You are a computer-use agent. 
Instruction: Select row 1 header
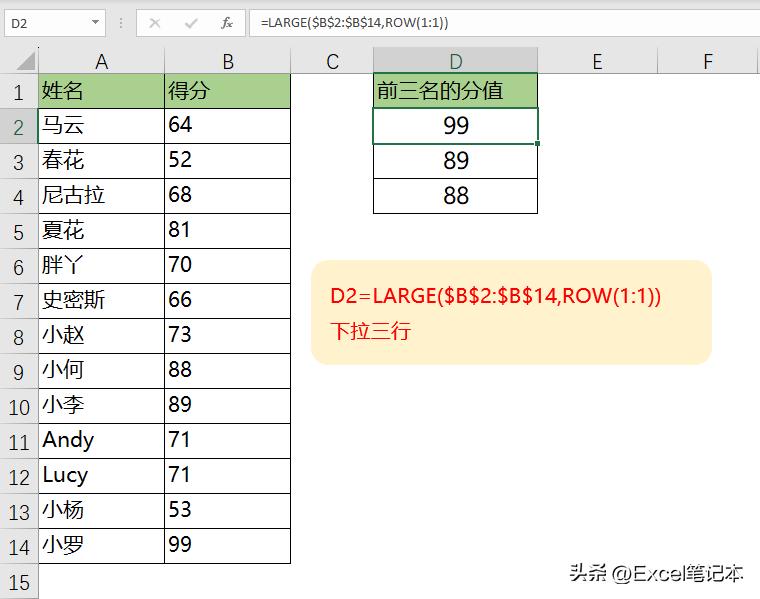coord(19,92)
